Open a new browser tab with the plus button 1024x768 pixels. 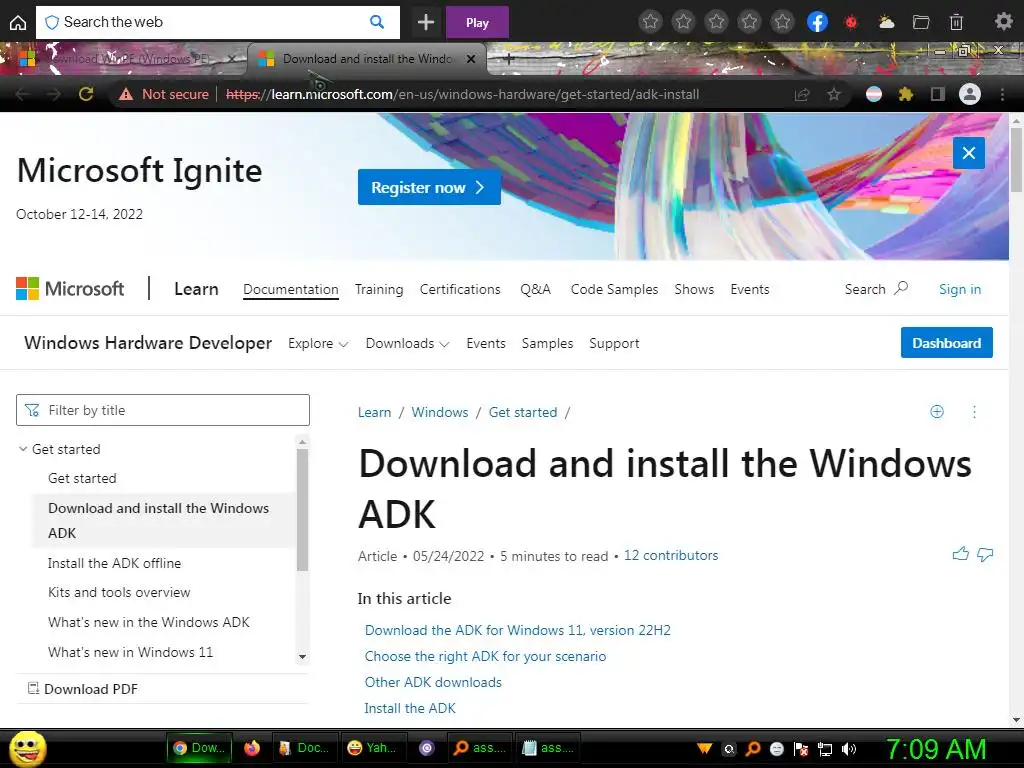pyautogui.click(x=509, y=59)
